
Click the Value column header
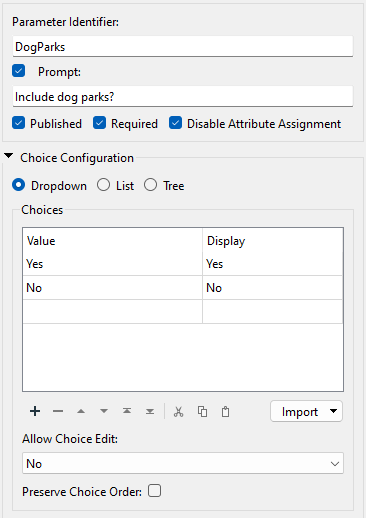(x=113, y=240)
